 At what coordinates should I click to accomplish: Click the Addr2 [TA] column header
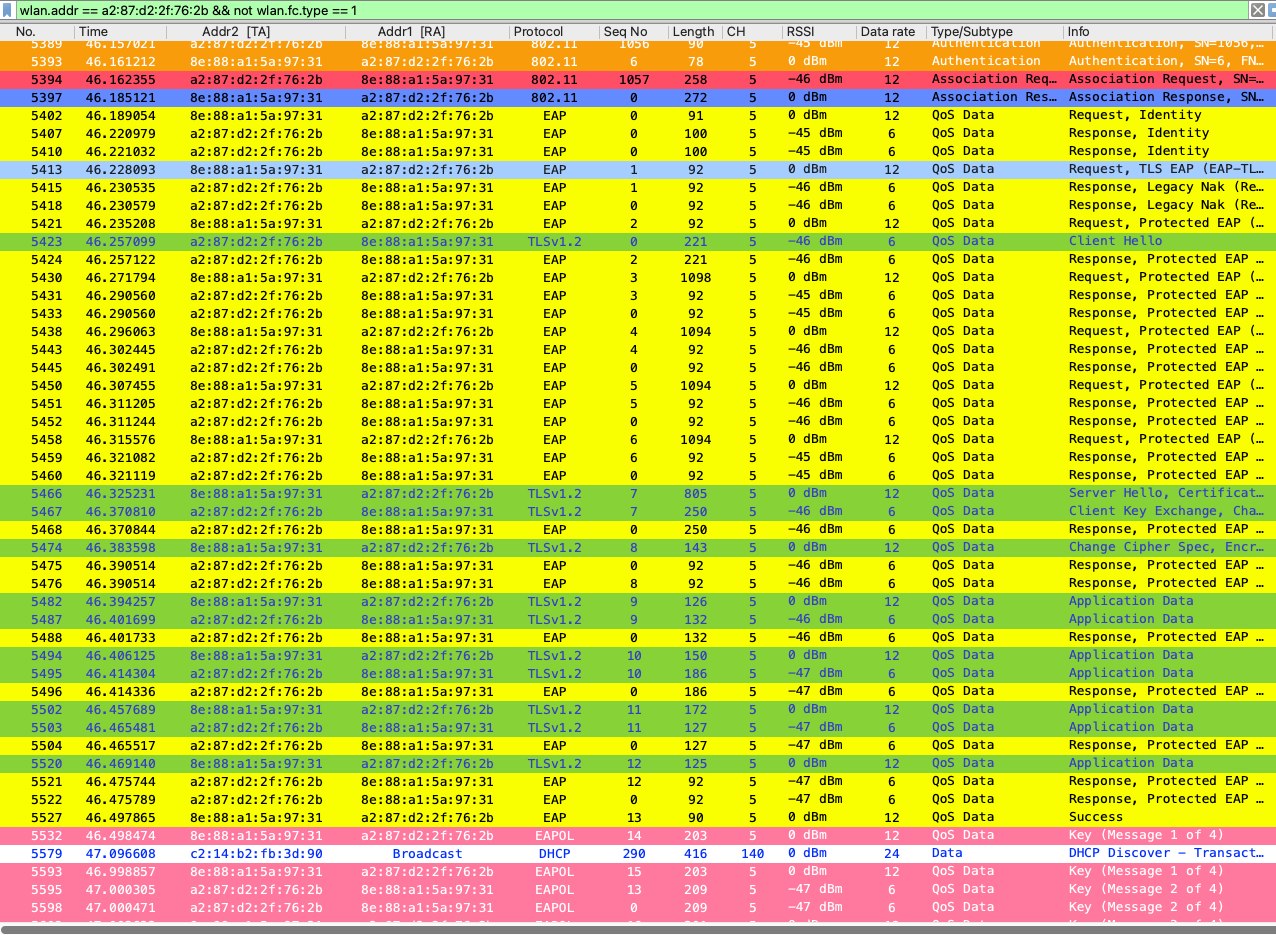click(x=242, y=32)
